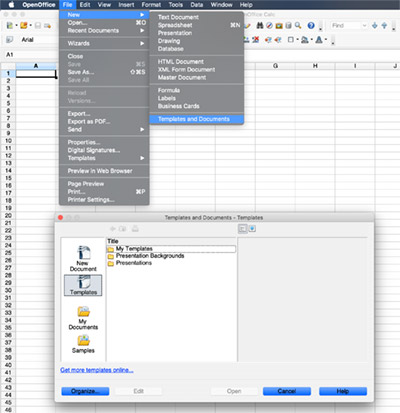
Task: Click the Font Color letter A icon
Action: tap(319, 40)
